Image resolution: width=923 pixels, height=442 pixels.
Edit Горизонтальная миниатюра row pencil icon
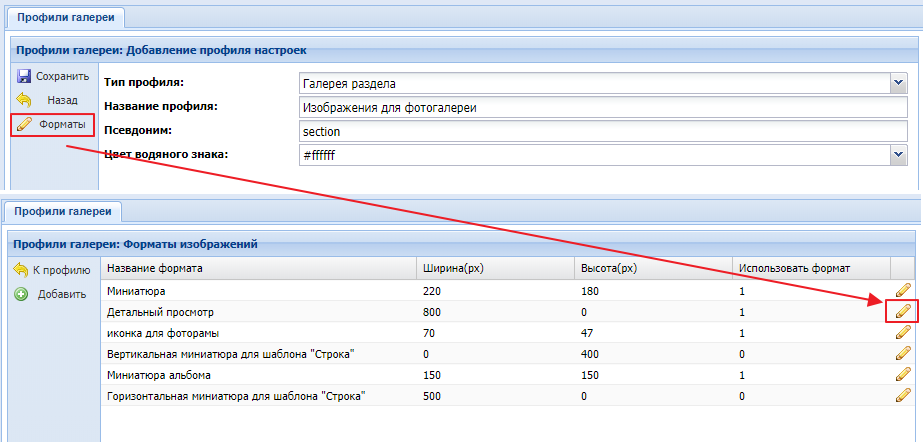[x=903, y=397]
